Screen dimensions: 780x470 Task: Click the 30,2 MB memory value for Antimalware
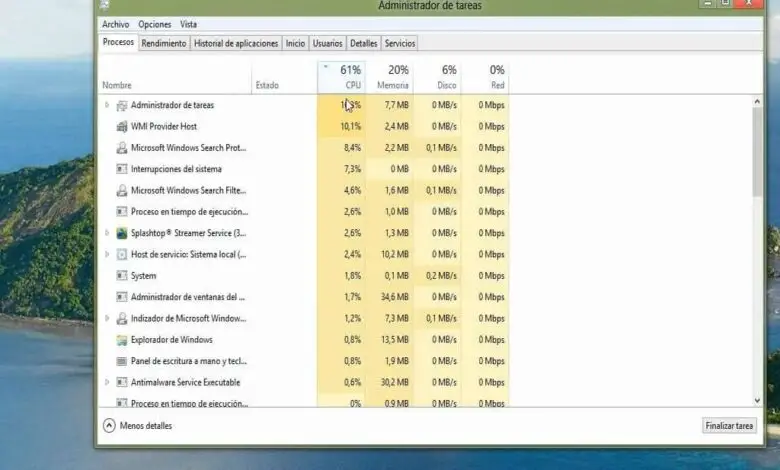(396, 382)
